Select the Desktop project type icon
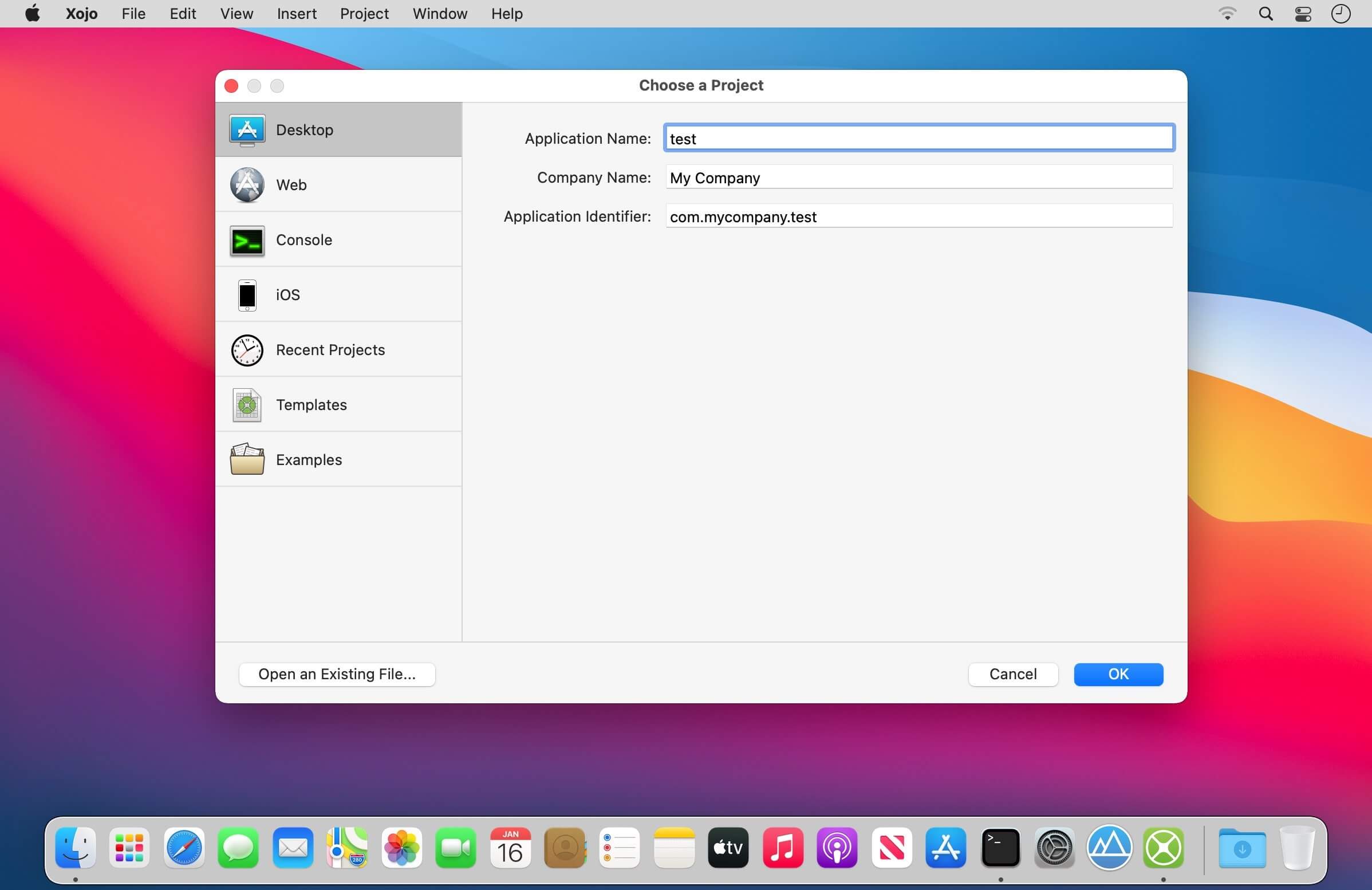Image resolution: width=1372 pixels, height=890 pixels. (247, 129)
